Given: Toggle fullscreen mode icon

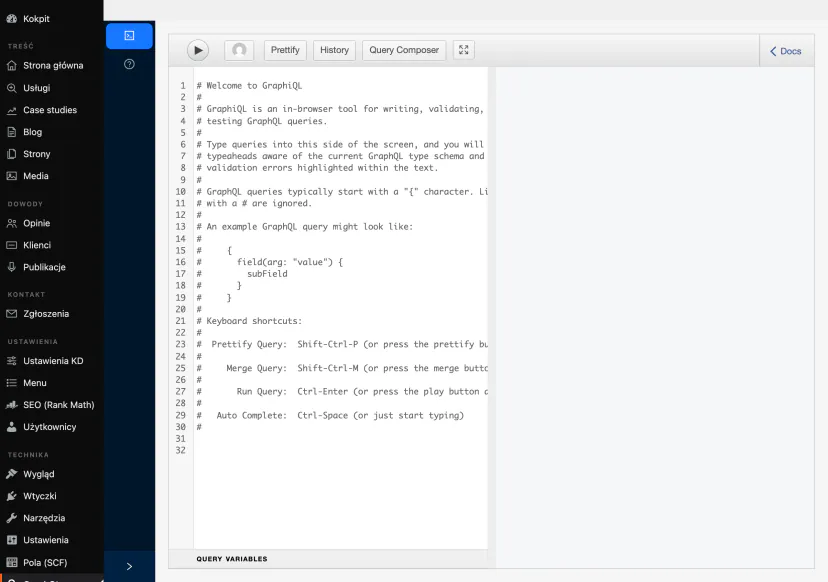Looking at the screenshot, I should (x=464, y=50).
